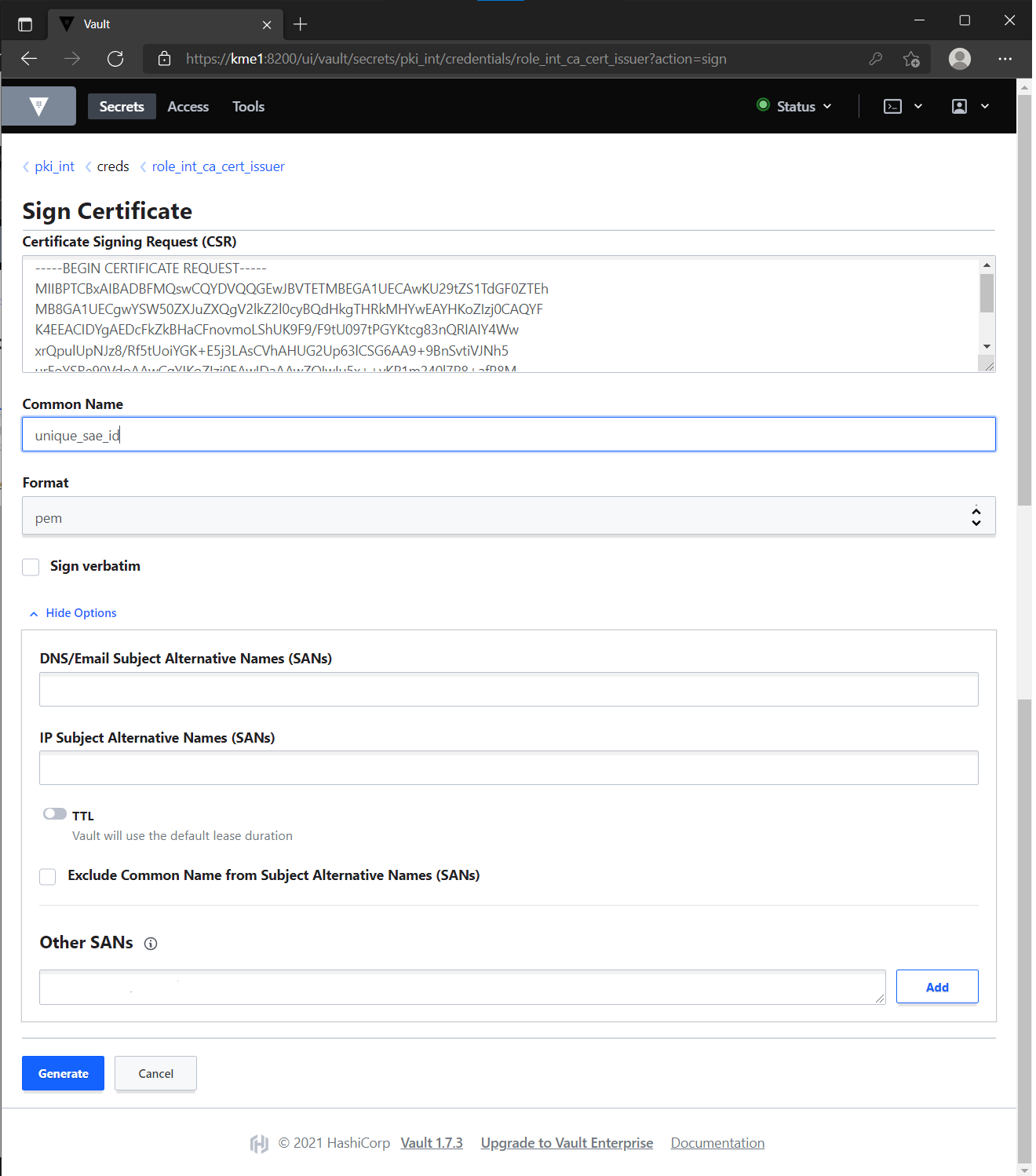1036x1176 pixels.
Task: Open browser settings ellipsis menu
Action: point(1005,59)
